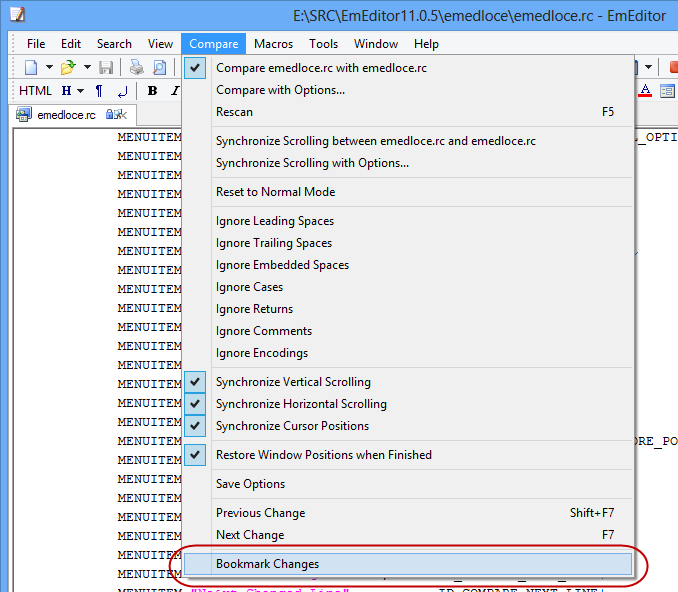Select Reset to Normal Mode
This screenshot has height=592, width=678.
pyautogui.click(x=408, y=192)
